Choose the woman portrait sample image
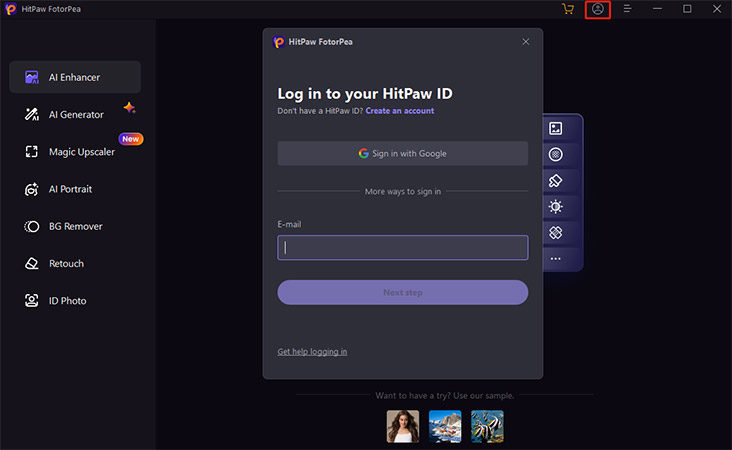 [x=403, y=426]
